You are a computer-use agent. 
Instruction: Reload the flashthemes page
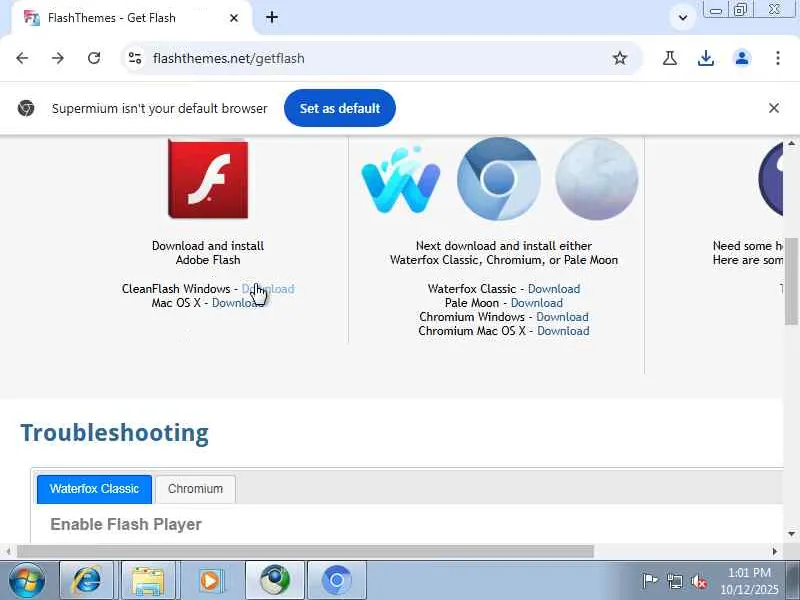(94, 58)
